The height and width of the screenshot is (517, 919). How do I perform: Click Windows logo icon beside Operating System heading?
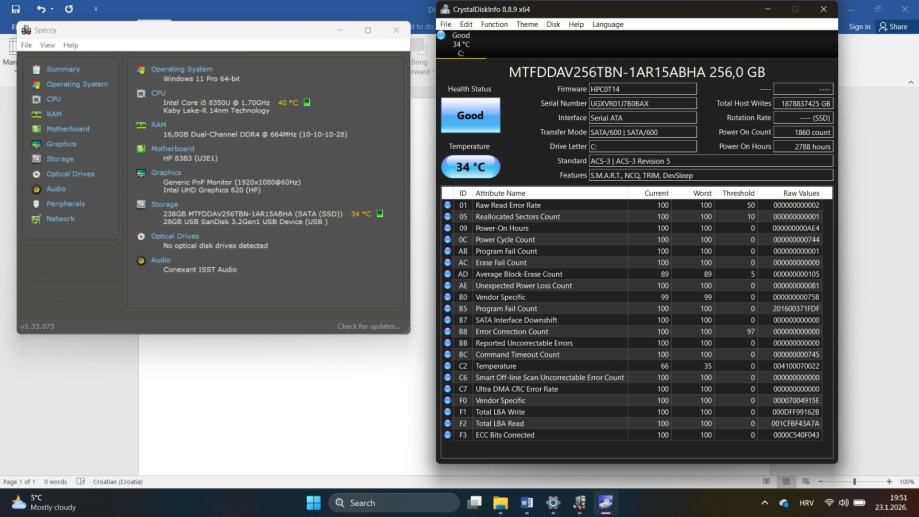click(x=141, y=69)
